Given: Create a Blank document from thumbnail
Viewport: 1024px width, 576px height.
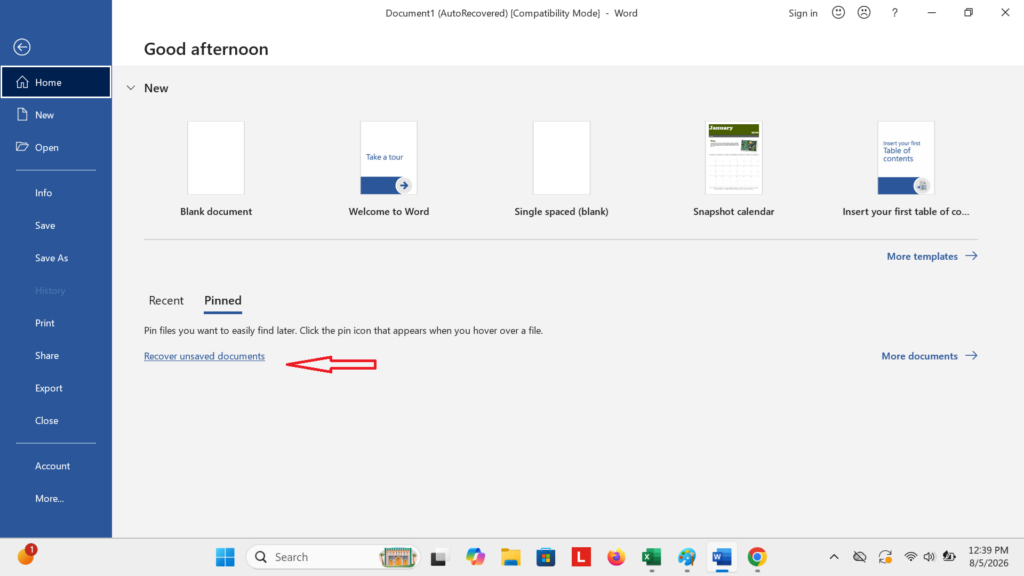Looking at the screenshot, I should point(216,158).
